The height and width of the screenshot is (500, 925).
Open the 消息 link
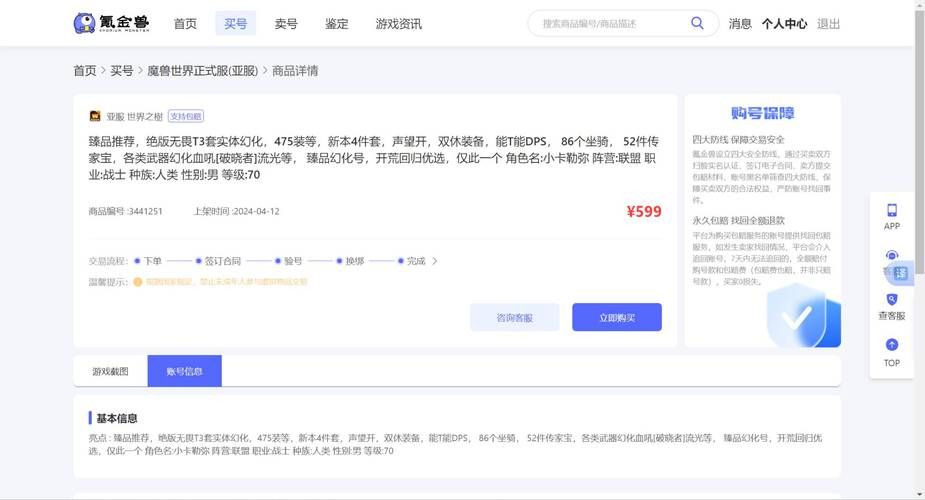pyautogui.click(x=740, y=24)
